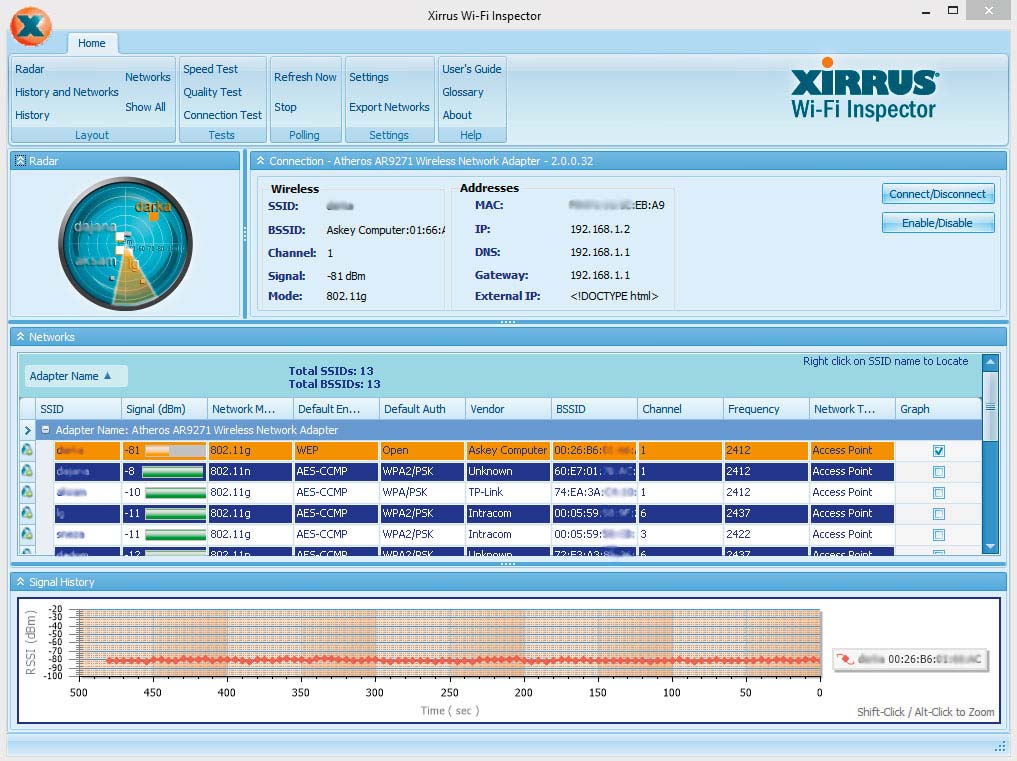1017x761 pixels.
Task: Click the signal strength bar in the -8 row
Action: click(173, 472)
